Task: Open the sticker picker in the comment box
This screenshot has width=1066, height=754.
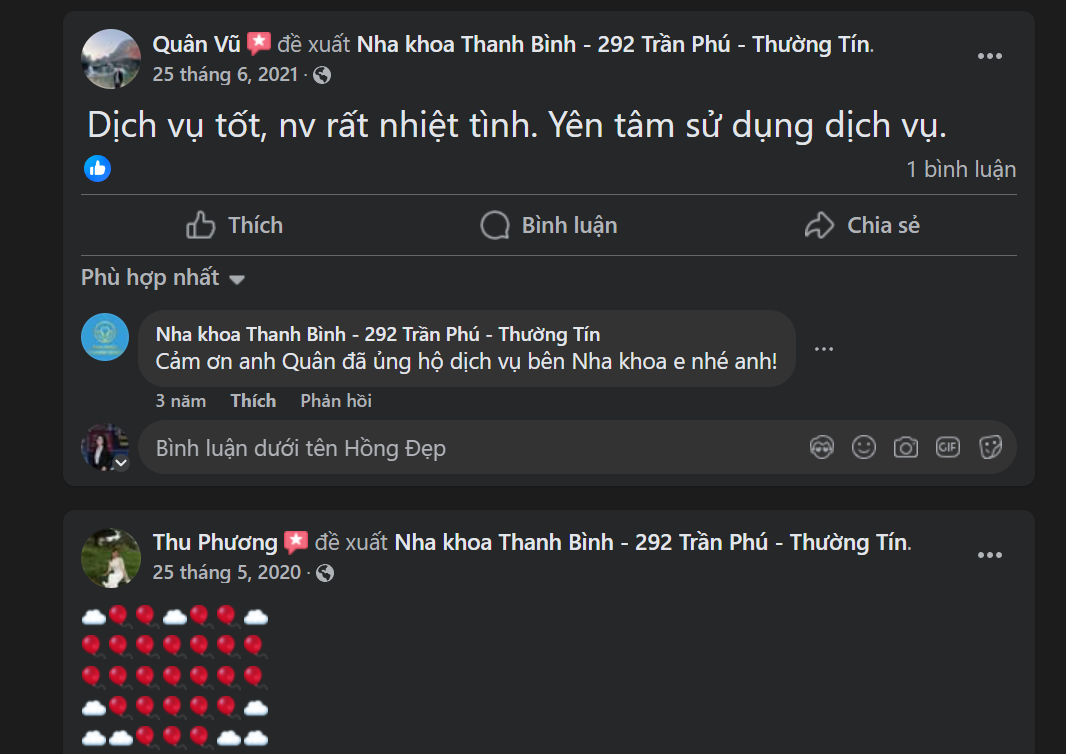Action: [990, 448]
